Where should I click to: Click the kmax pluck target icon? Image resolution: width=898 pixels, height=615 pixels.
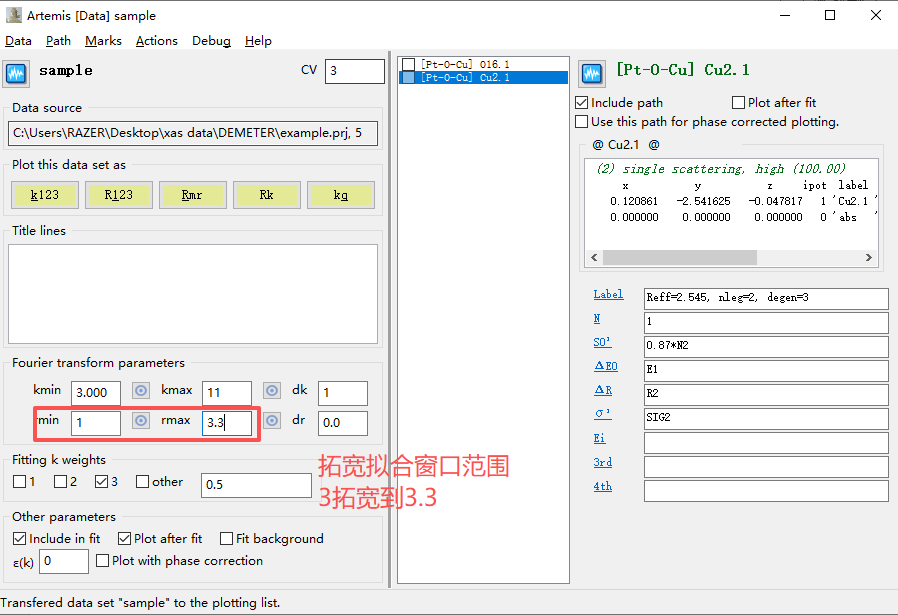pyautogui.click(x=272, y=391)
